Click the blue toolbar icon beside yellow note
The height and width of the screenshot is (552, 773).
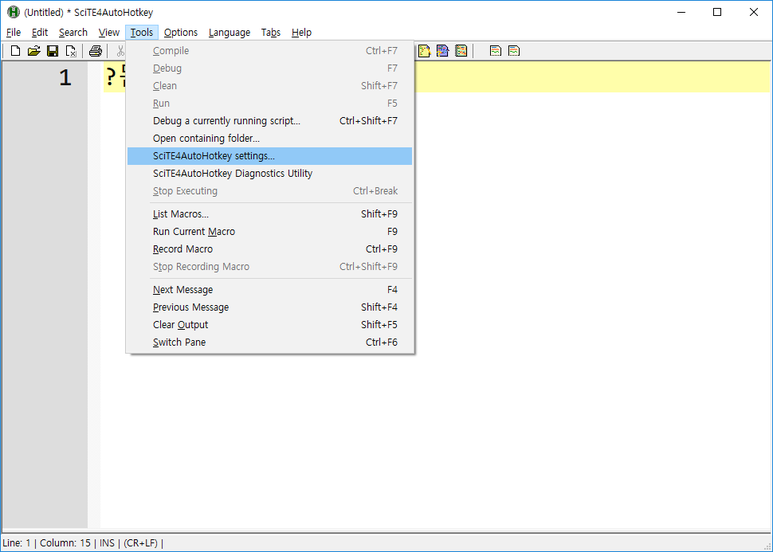tap(442, 51)
